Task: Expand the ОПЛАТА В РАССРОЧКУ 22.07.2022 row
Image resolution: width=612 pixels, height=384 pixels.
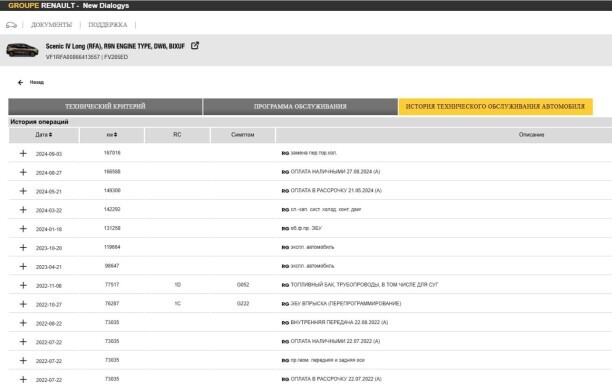Action: click(x=23, y=379)
